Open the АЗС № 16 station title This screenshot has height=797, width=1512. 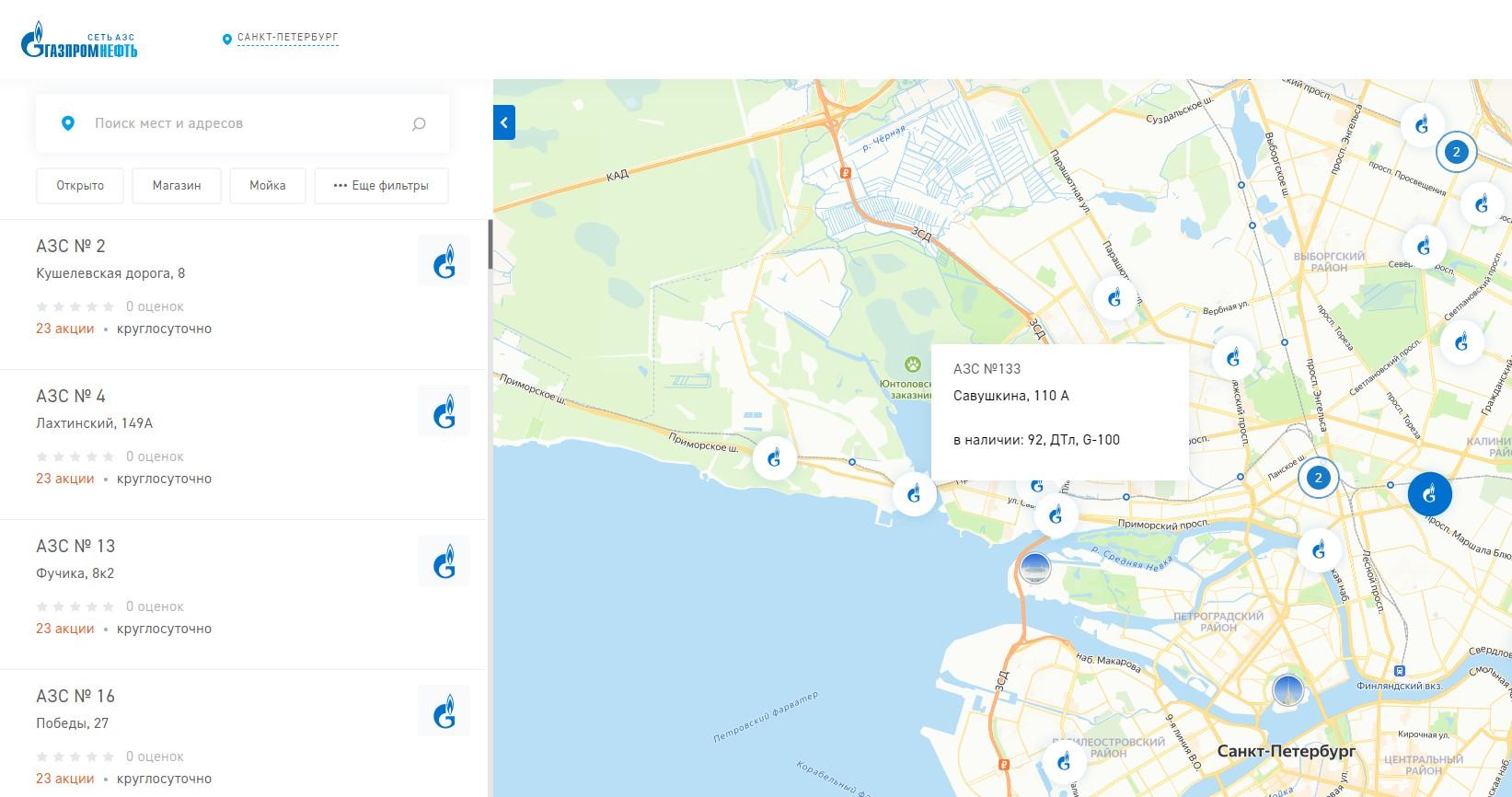[75, 696]
